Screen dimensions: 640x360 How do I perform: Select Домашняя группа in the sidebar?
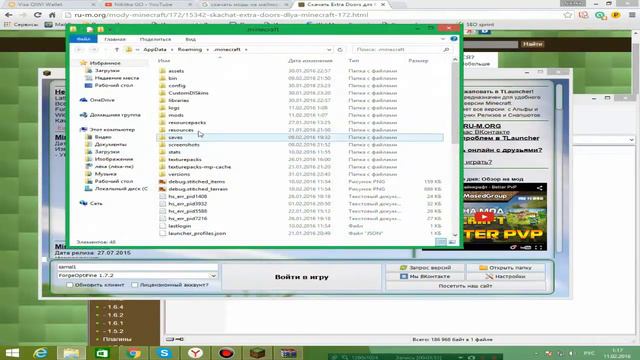111,115
